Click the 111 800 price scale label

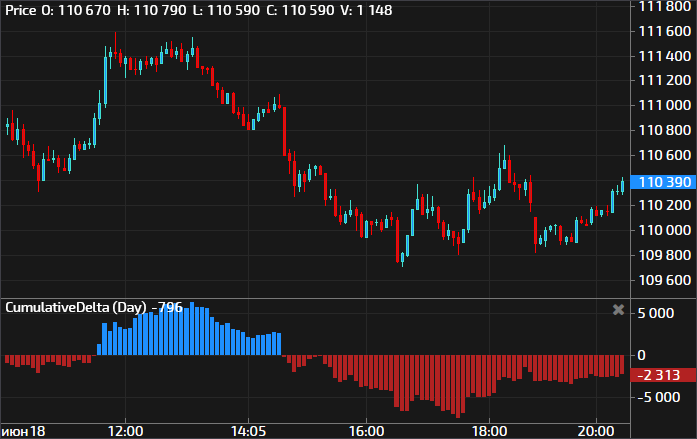coord(665,7)
